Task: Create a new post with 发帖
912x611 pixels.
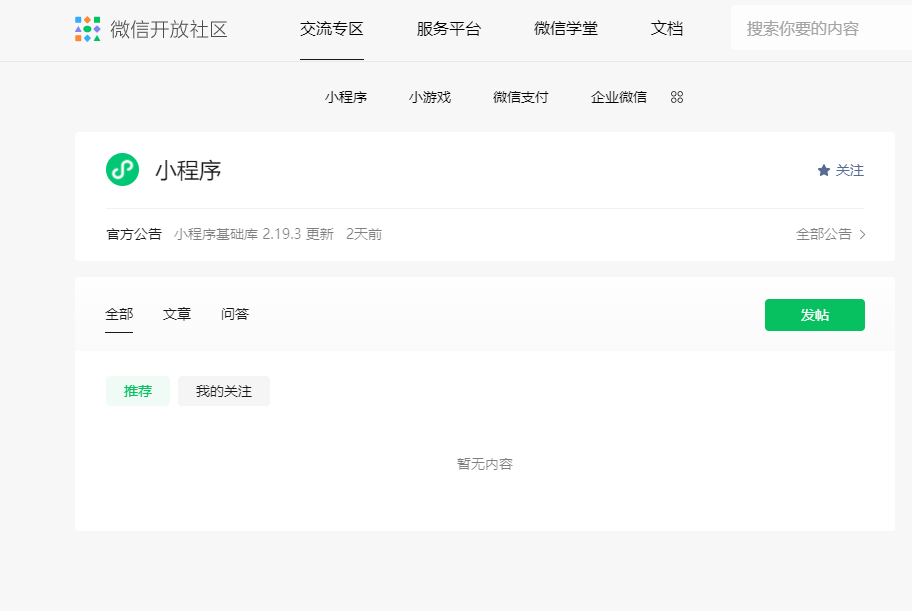Action: pyautogui.click(x=814, y=315)
